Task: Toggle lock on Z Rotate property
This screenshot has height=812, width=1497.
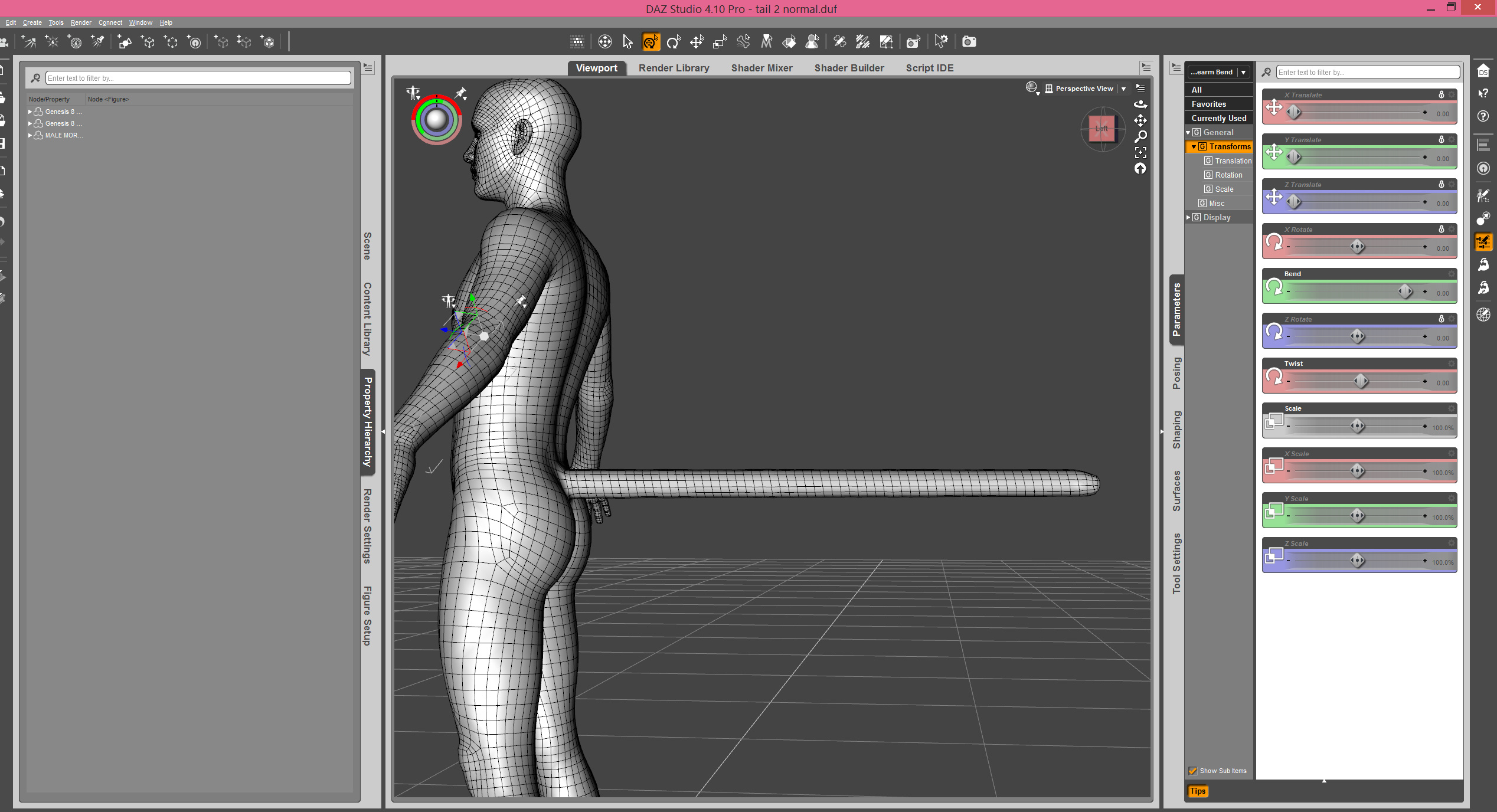Action: (1442, 319)
